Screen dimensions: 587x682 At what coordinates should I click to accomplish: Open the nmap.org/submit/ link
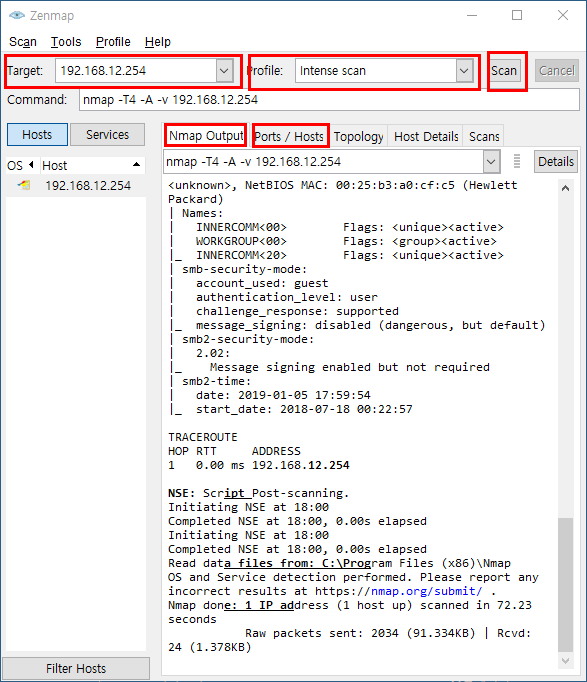[426, 591]
